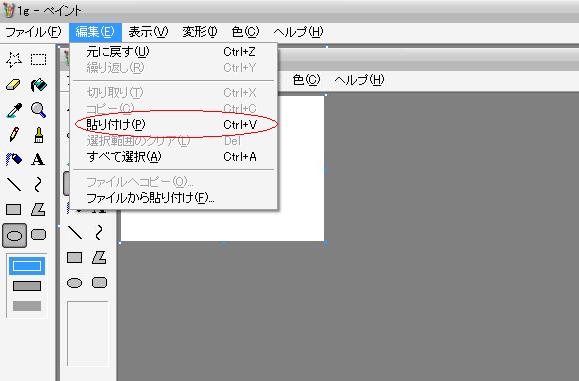Choose 元に戻す(U) to undo
Image resolution: width=579 pixels, height=381 pixels.
174,52
